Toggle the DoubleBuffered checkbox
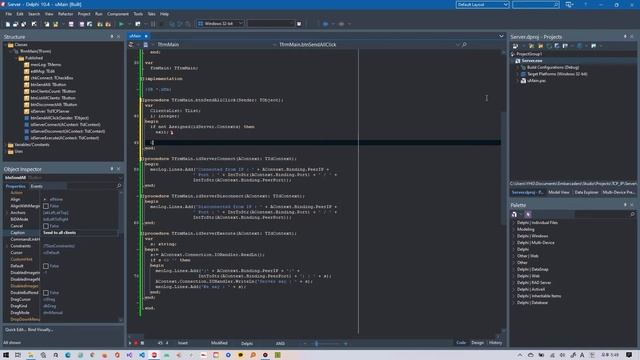This screenshot has height=360, width=640. click(x=46, y=293)
